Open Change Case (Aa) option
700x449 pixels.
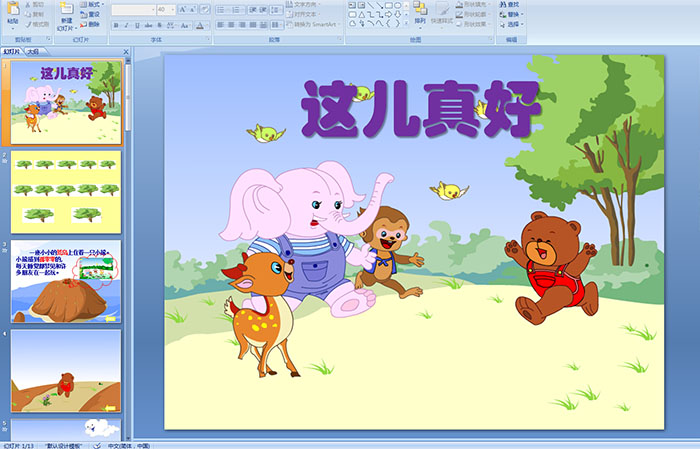(x=185, y=25)
